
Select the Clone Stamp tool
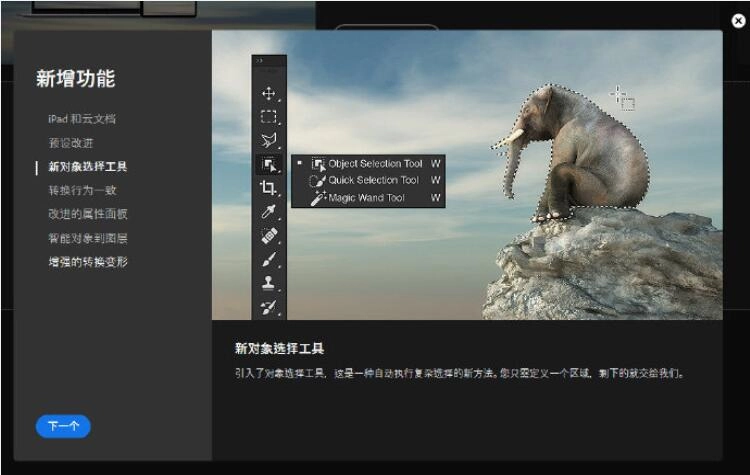click(268, 283)
